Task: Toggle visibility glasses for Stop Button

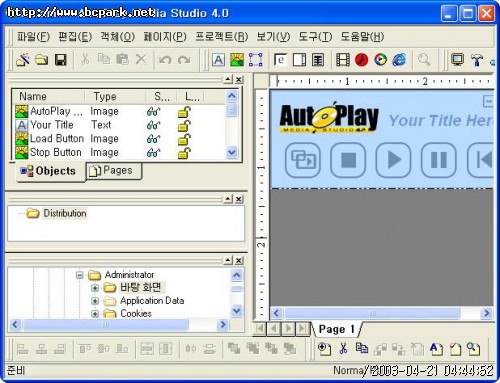Action: point(153,153)
